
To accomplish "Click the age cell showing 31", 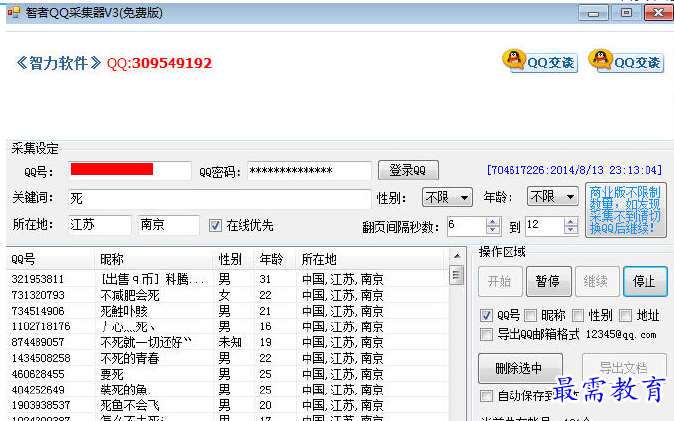I will [265, 280].
